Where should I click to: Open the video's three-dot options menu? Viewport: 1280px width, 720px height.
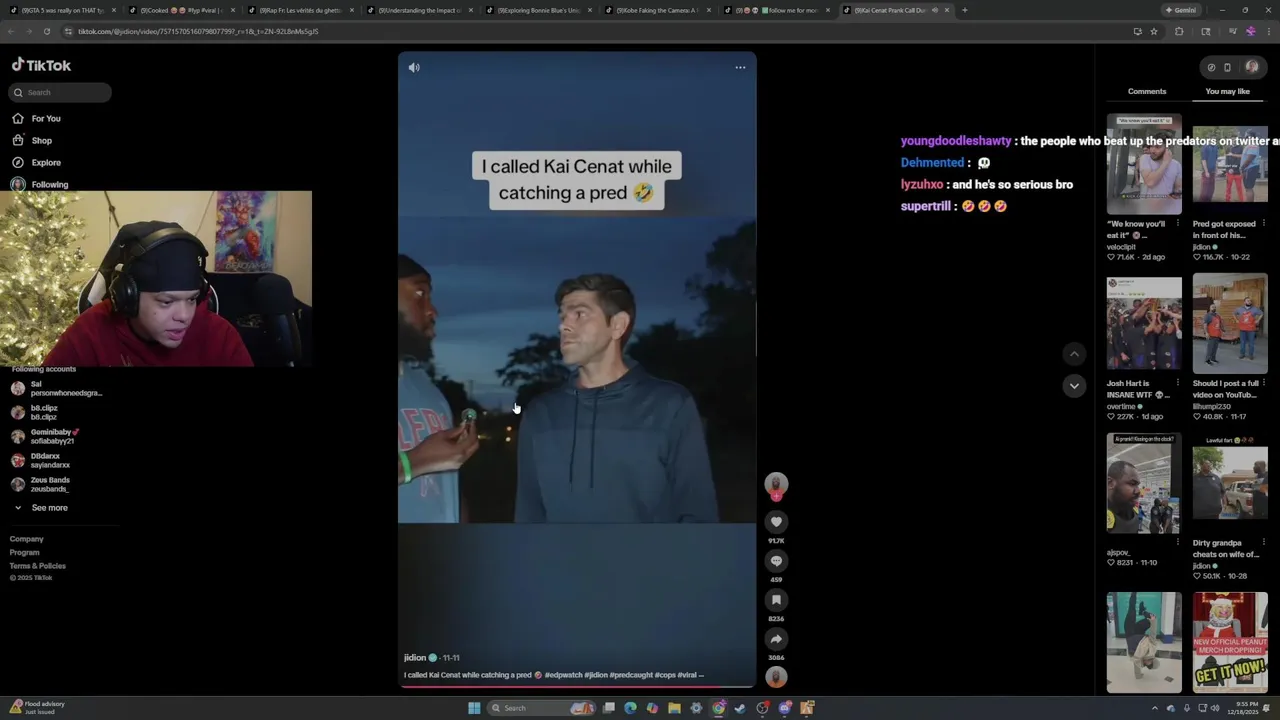(x=740, y=67)
